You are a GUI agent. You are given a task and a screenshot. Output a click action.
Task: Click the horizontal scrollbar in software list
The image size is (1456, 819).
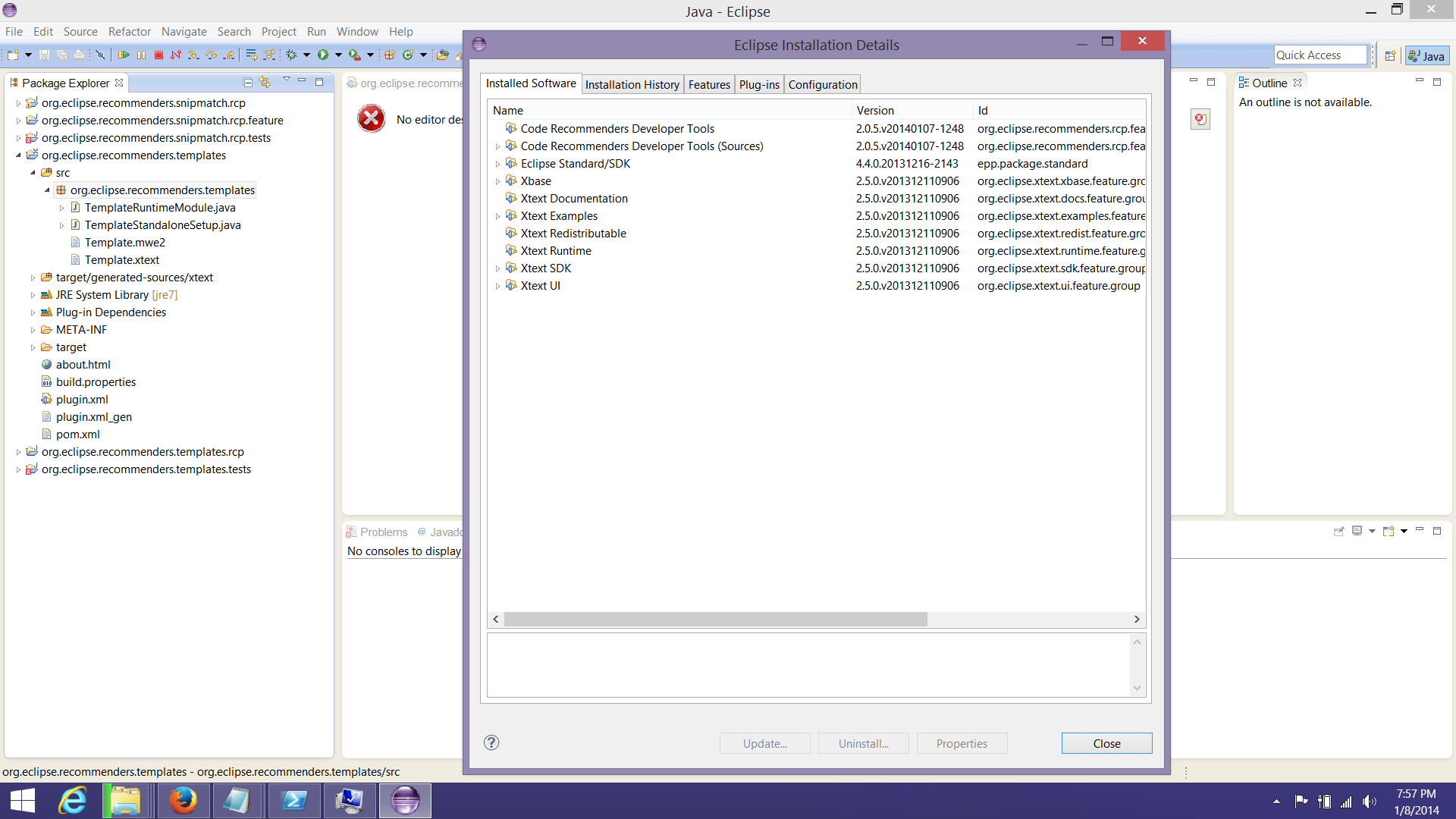click(715, 620)
